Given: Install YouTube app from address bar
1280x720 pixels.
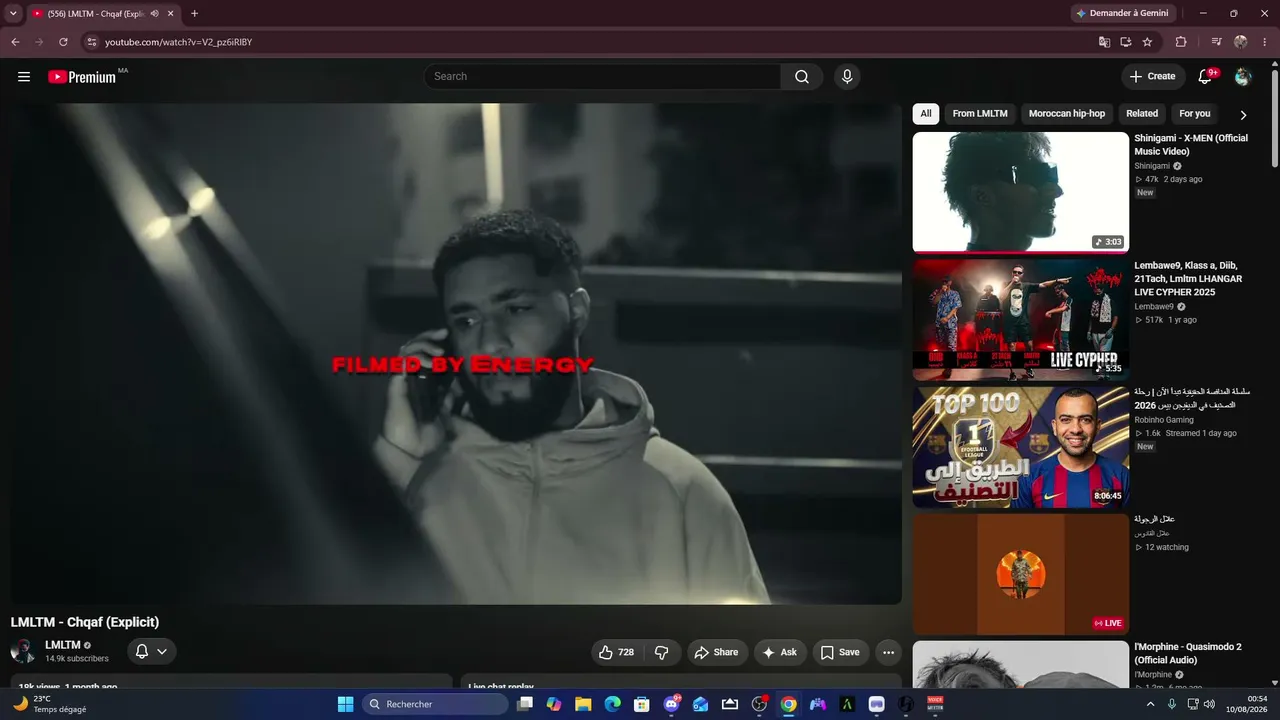Looking at the screenshot, I should (x=1126, y=42).
